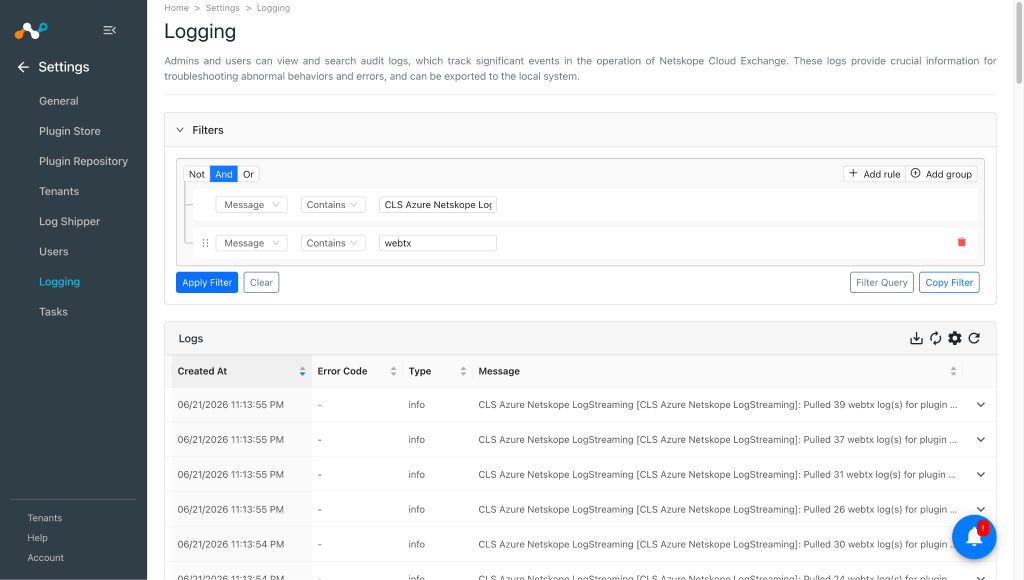Grab the webtx rule drag handle
The image size is (1024, 580).
pos(205,243)
